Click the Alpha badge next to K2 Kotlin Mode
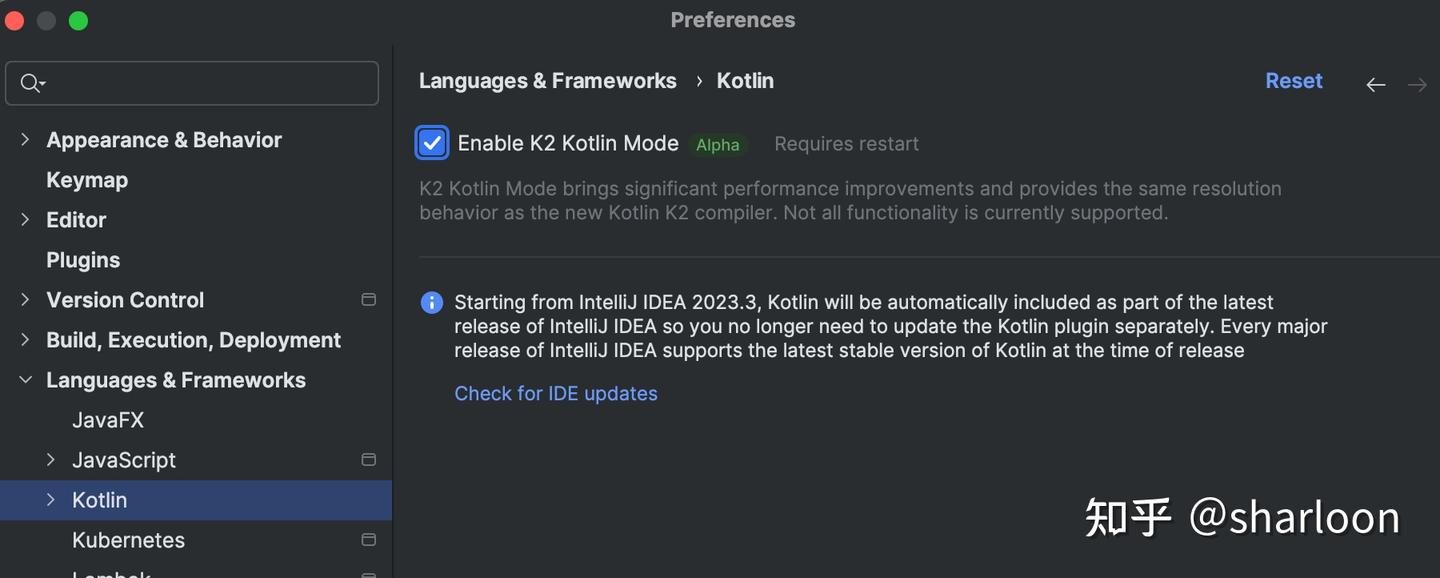Viewport: 1440px width, 578px height. (718, 144)
